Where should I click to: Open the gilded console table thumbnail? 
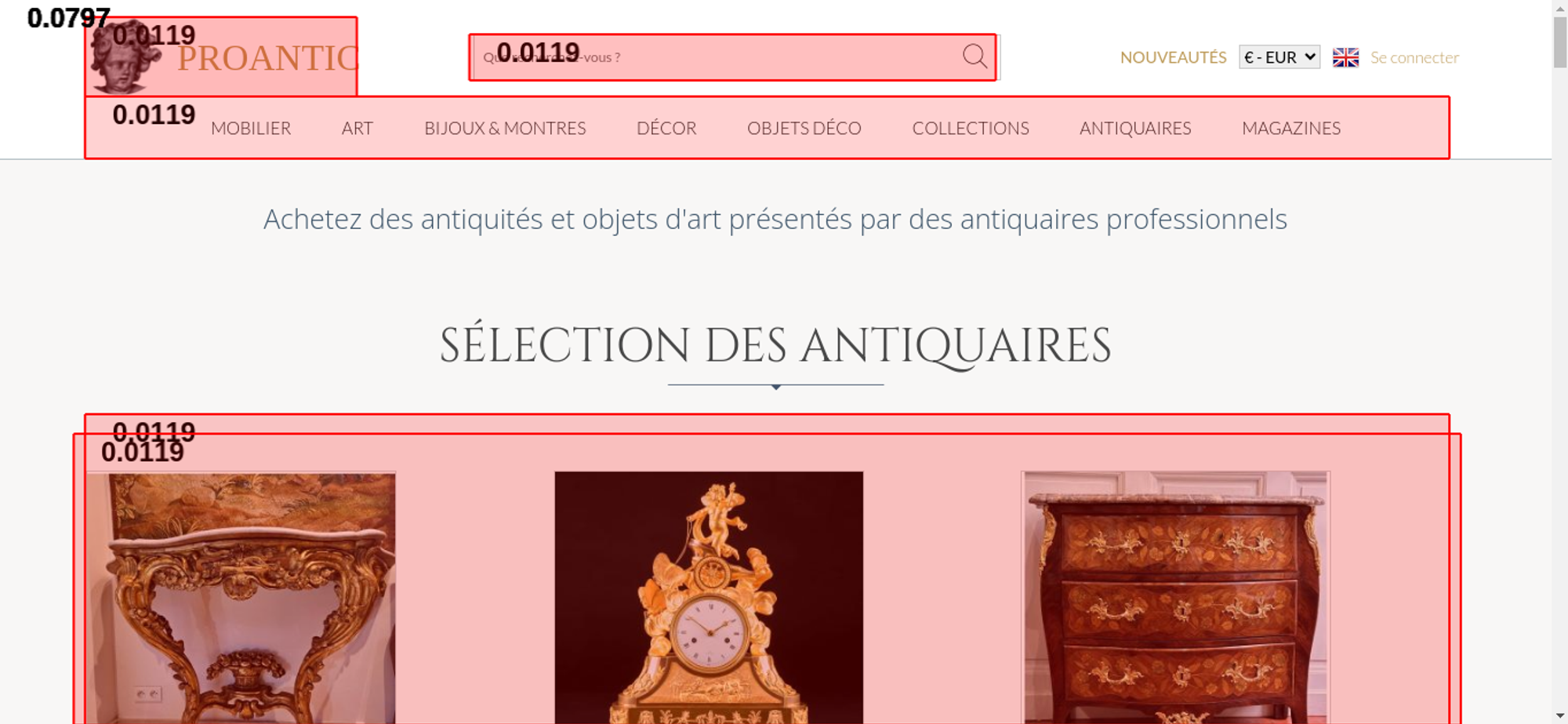(x=241, y=597)
